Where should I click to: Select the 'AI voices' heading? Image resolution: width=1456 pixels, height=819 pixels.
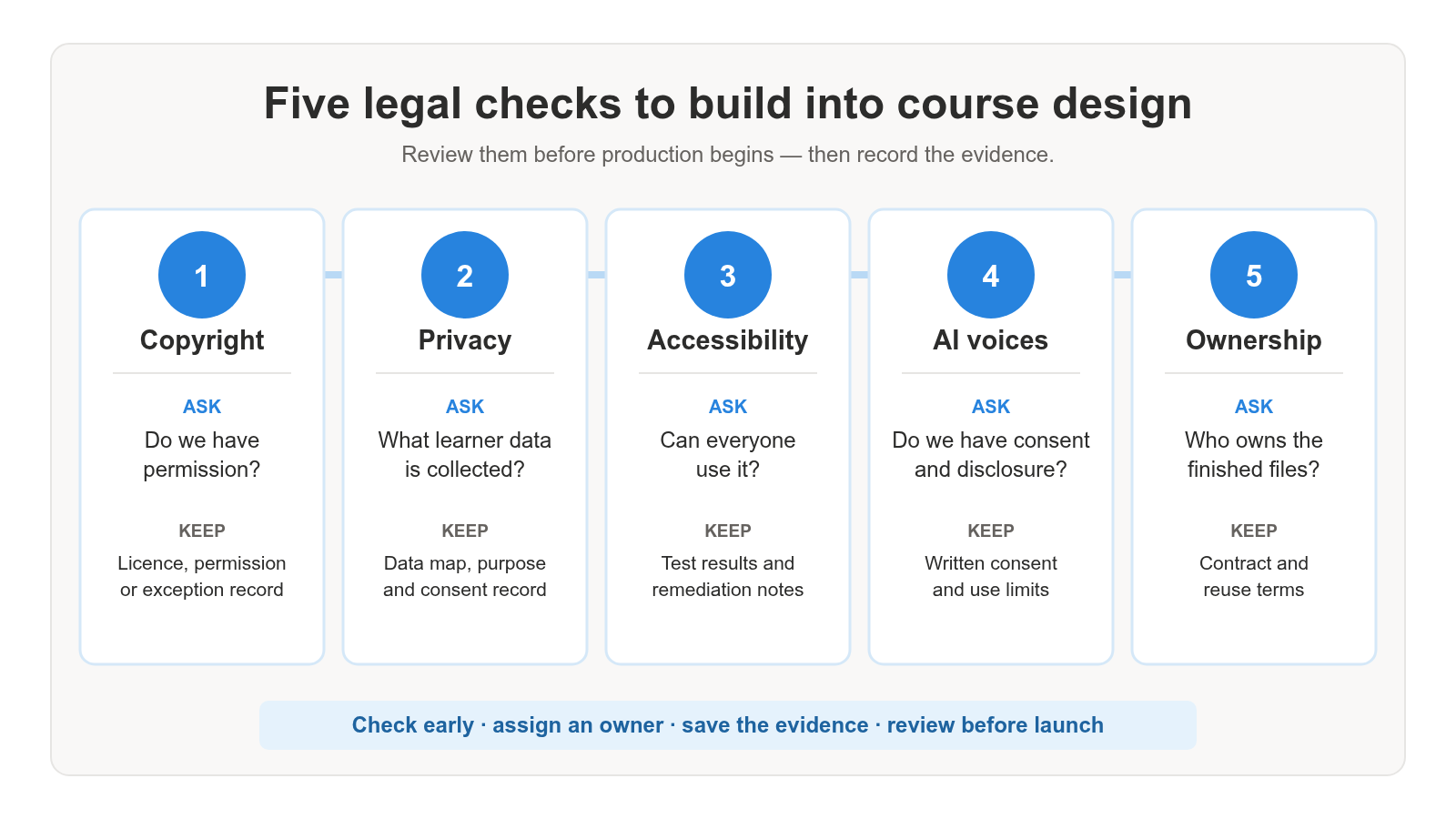(x=991, y=340)
